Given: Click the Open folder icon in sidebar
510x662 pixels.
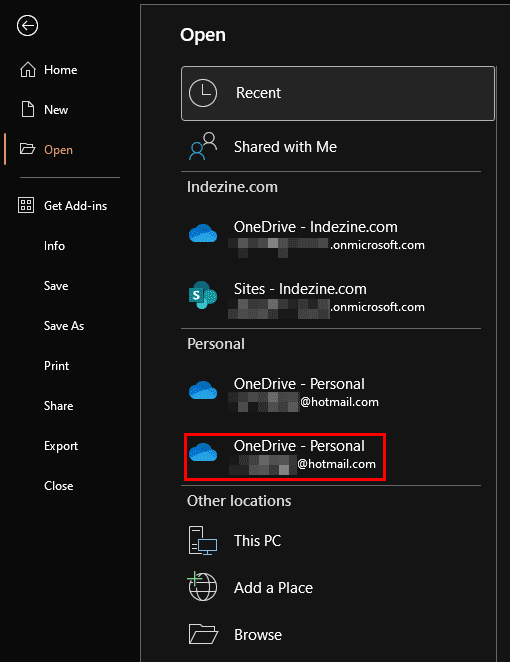Looking at the screenshot, I should [27, 149].
